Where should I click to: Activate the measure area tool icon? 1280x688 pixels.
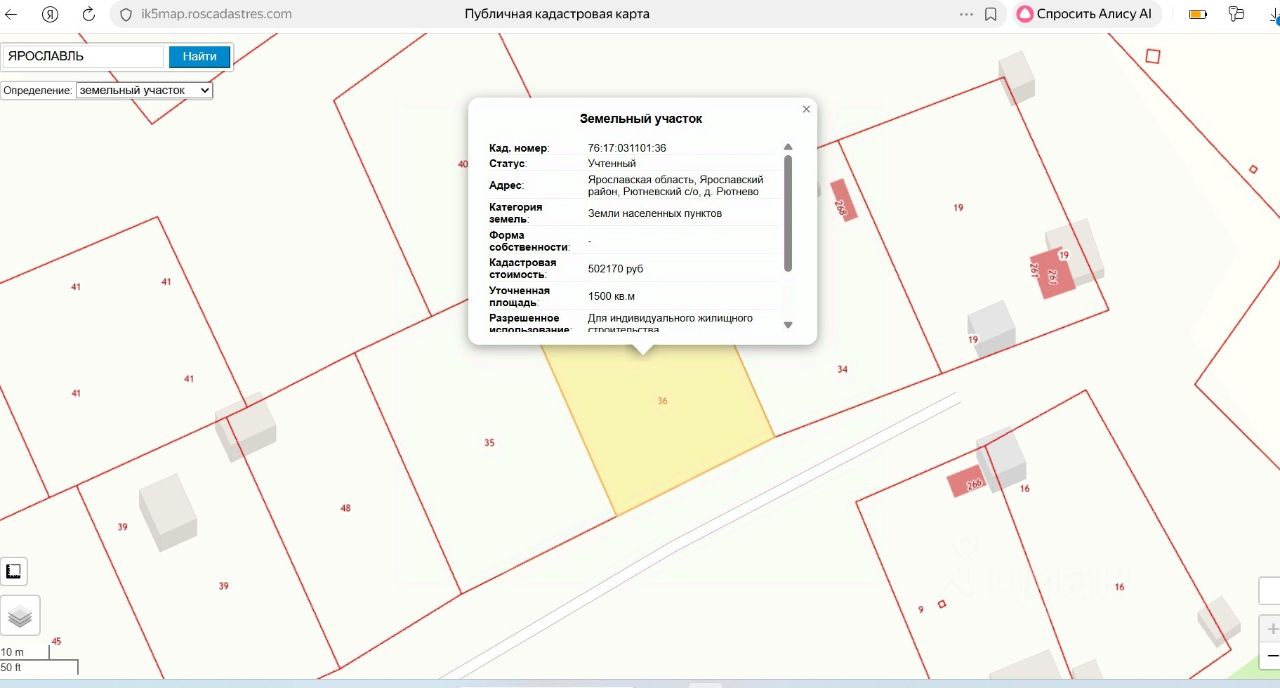click(14, 572)
